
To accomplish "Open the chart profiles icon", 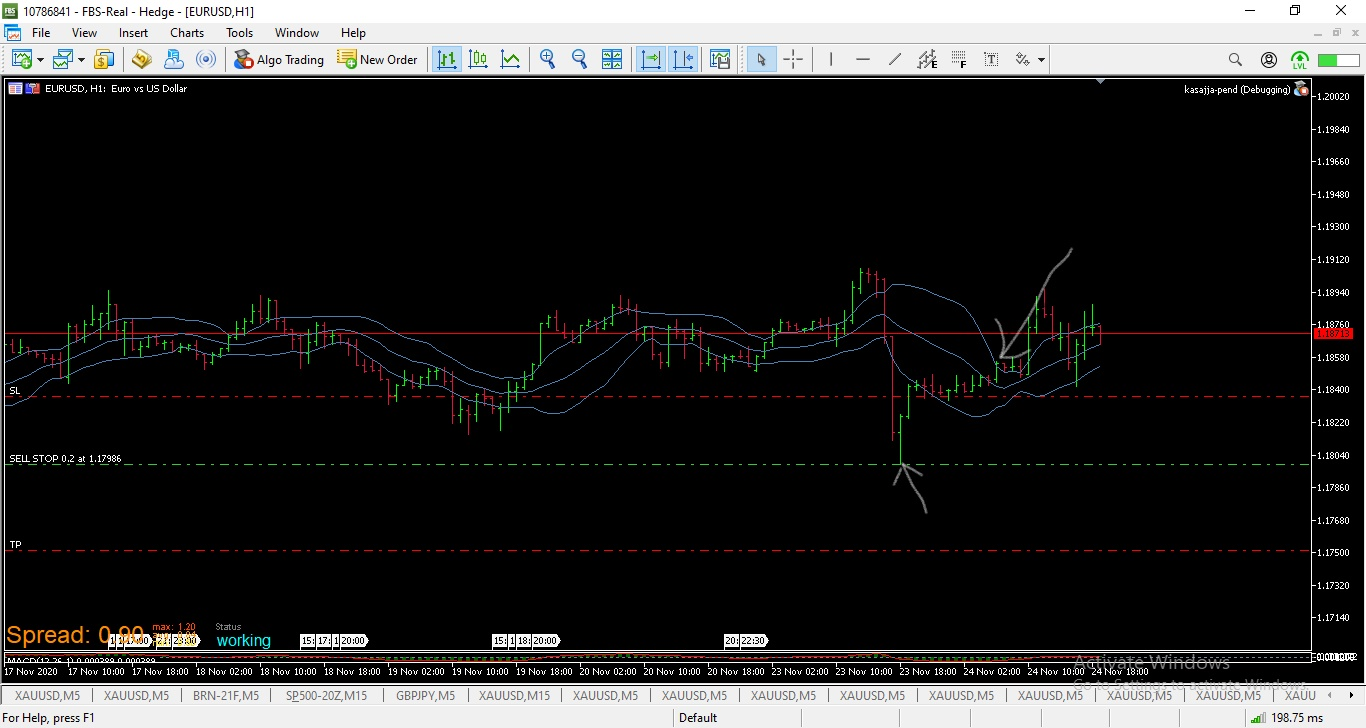I will [x=63, y=60].
